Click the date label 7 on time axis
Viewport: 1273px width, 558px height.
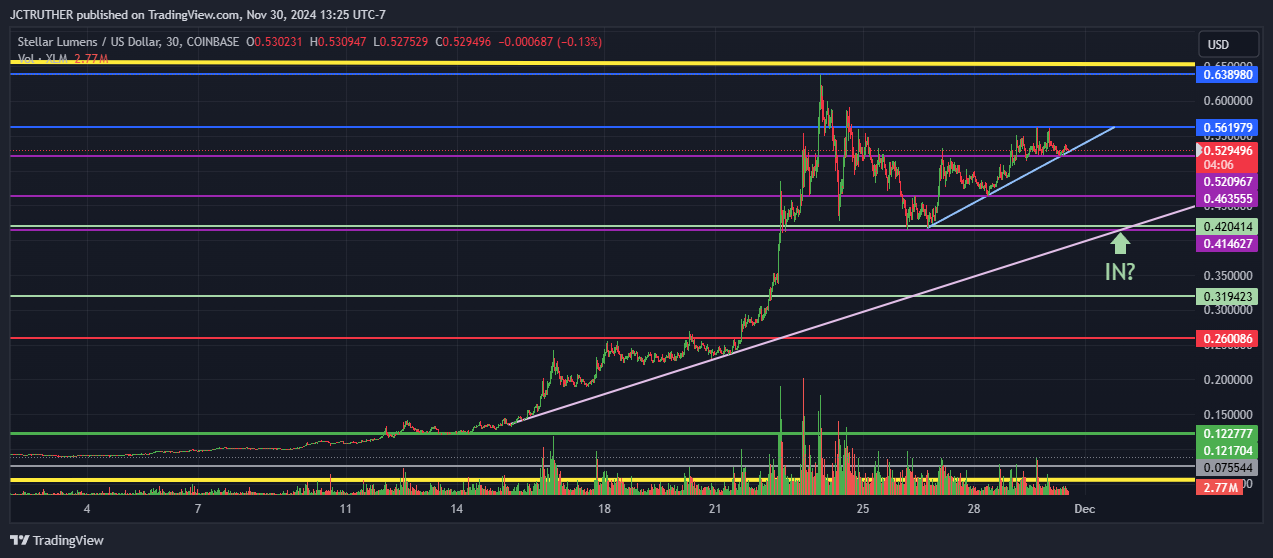[x=198, y=509]
